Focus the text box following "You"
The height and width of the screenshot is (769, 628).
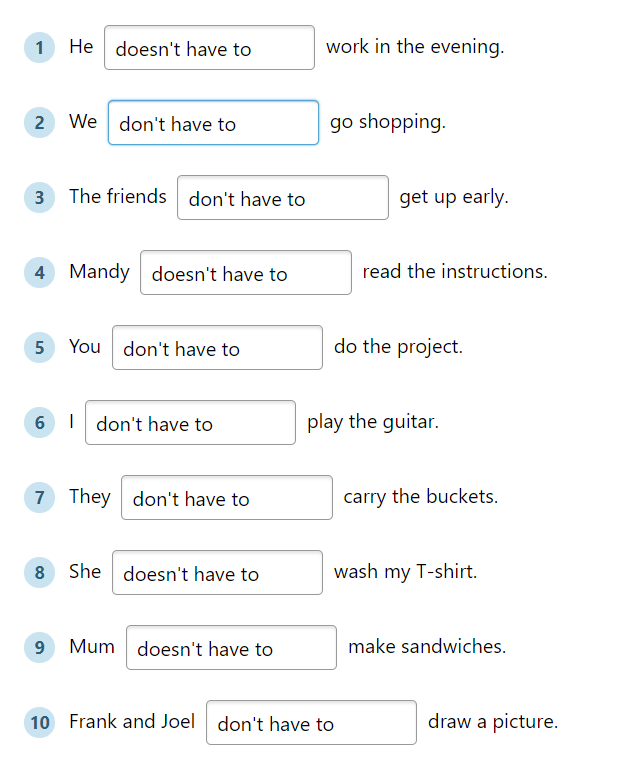click(x=217, y=348)
